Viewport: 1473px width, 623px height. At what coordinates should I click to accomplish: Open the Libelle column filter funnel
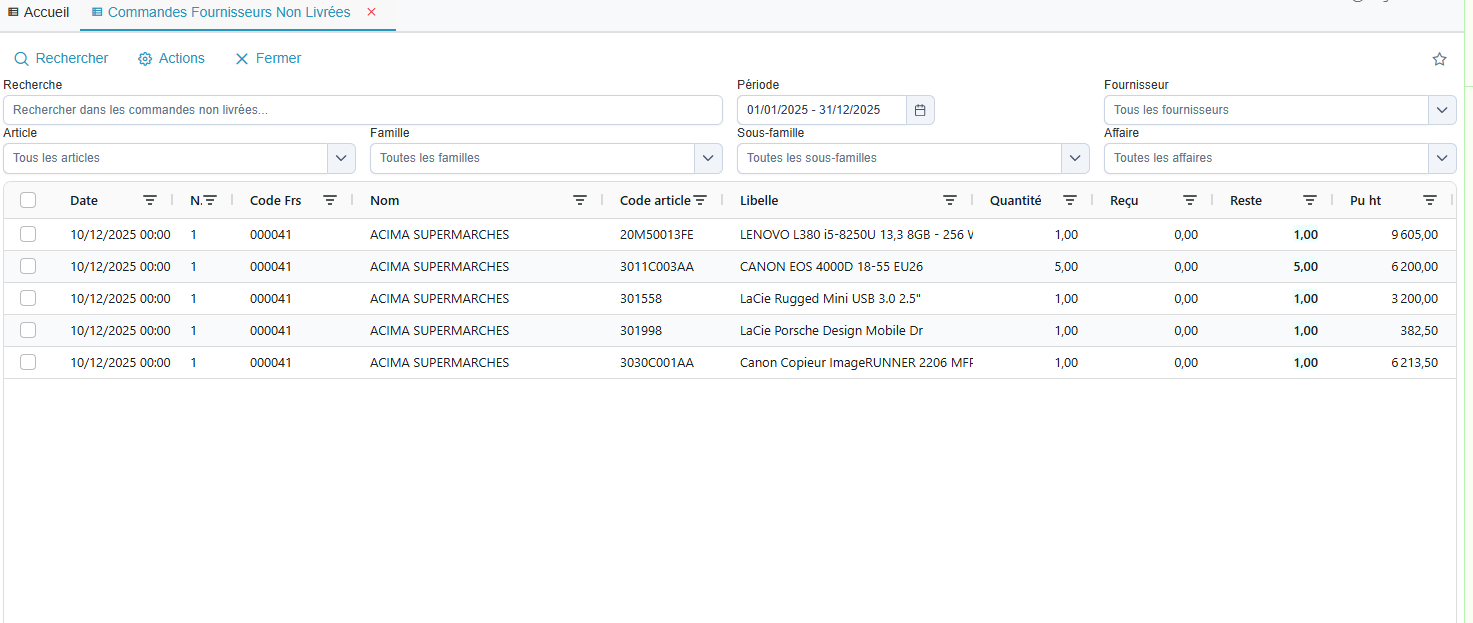(949, 200)
